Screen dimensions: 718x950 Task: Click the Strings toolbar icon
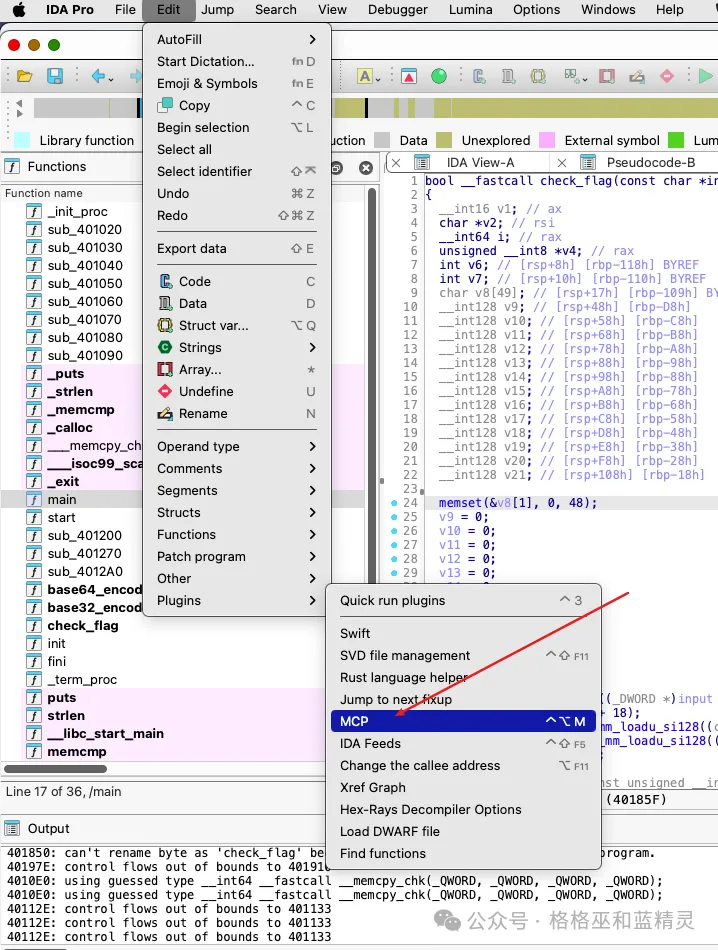(571, 76)
